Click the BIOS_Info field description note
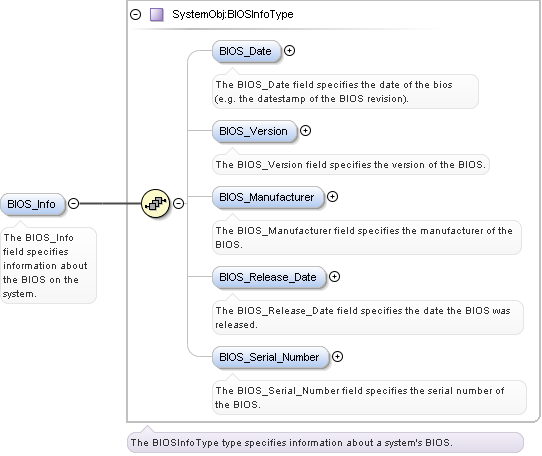The height and width of the screenshot is (456, 542). click(x=48, y=266)
